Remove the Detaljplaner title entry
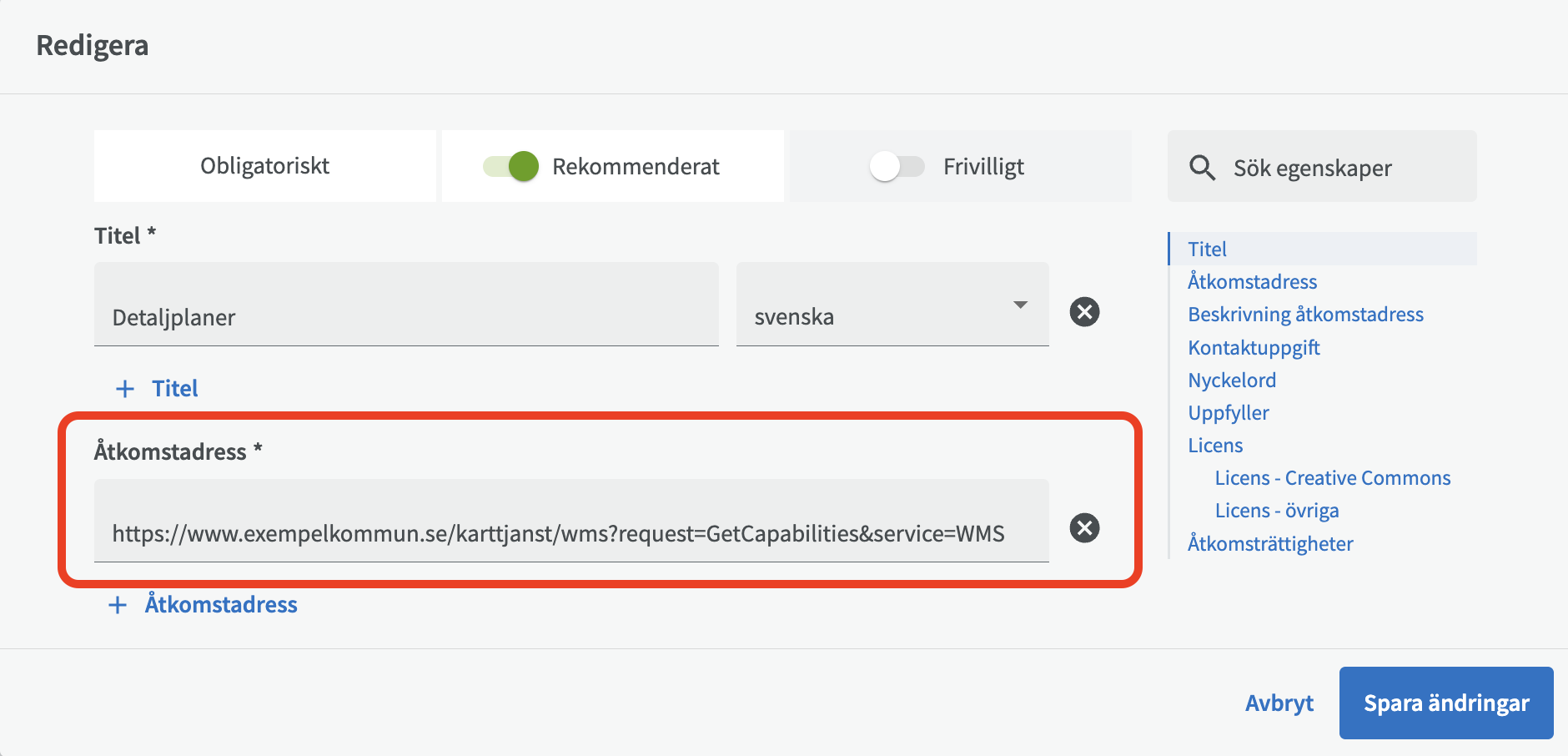 click(x=1084, y=312)
